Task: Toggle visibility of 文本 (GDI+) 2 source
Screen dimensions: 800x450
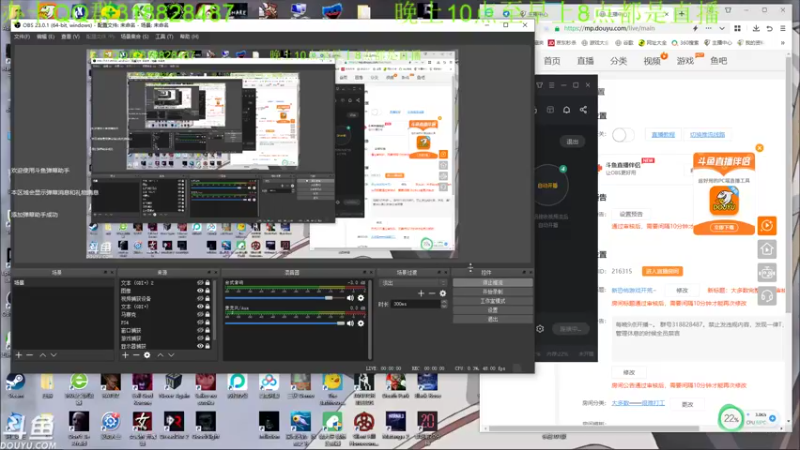Action: (x=200, y=283)
